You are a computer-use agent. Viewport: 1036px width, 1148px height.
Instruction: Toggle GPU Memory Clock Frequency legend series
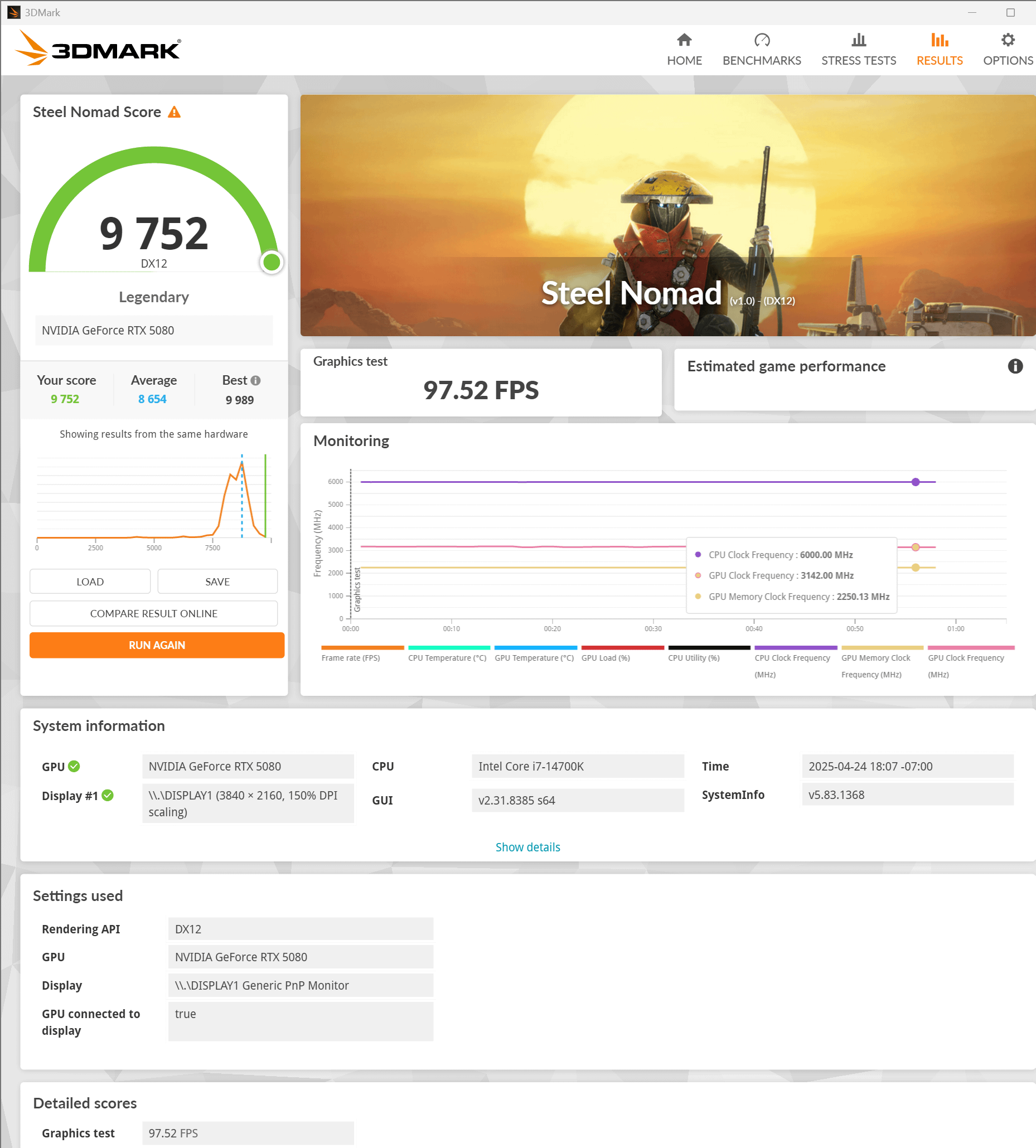pos(882,662)
